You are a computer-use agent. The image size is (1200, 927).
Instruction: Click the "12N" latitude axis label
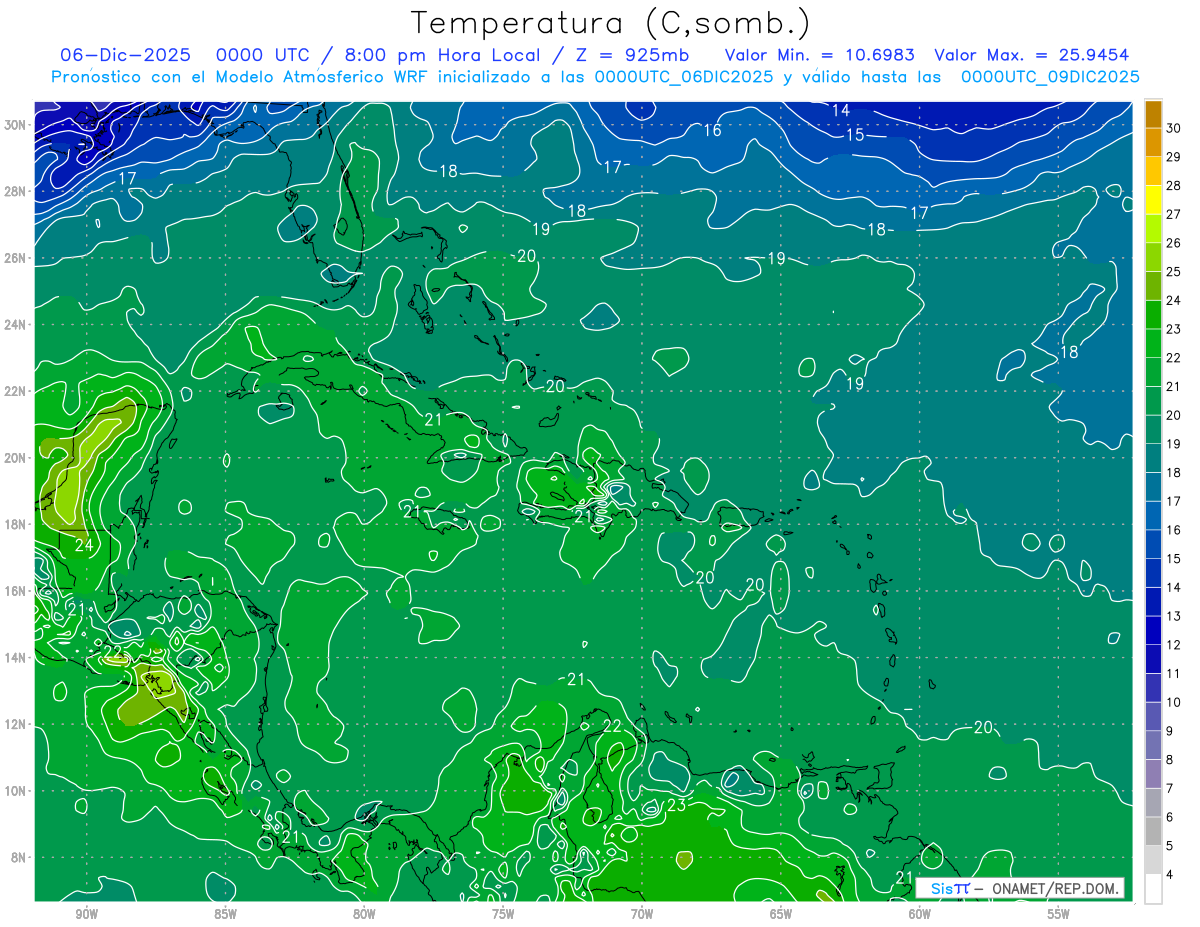click(x=15, y=724)
